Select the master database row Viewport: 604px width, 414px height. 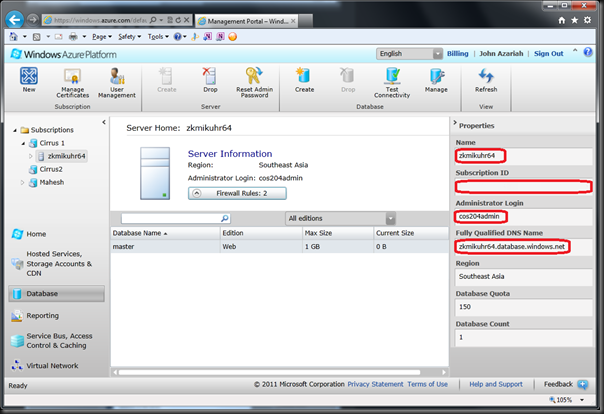[280, 246]
